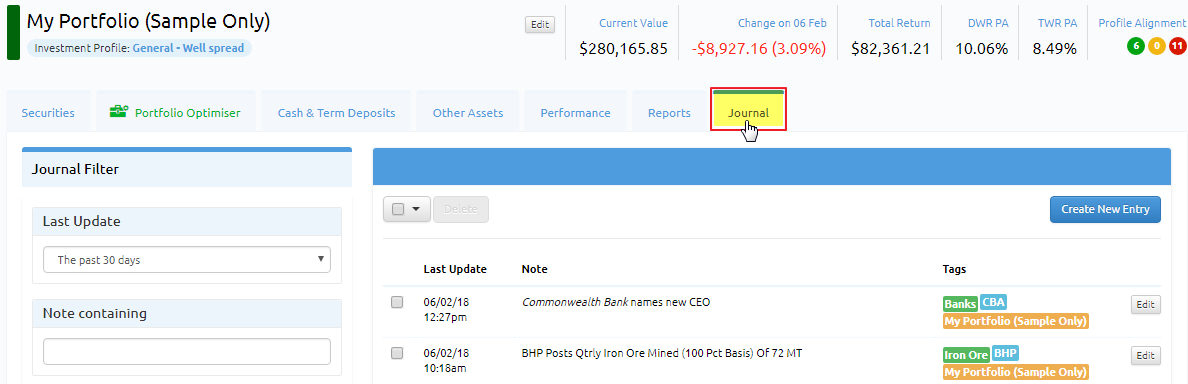Image resolution: width=1188 pixels, height=384 pixels.
Task: Open the select-all checkbox dropdown
Action: click(407, 210)
